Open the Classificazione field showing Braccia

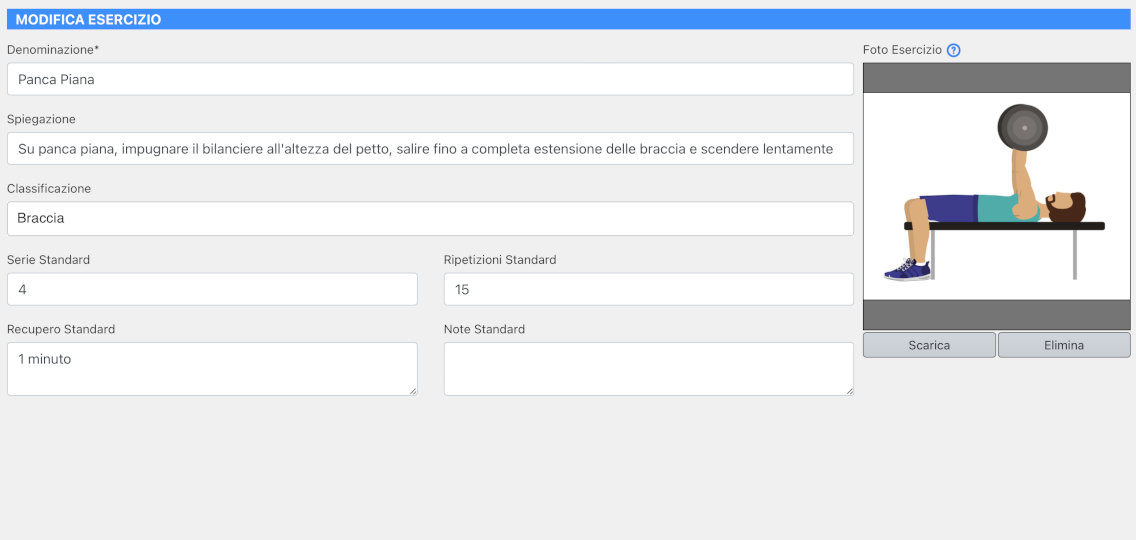click(x=430, y=218)
